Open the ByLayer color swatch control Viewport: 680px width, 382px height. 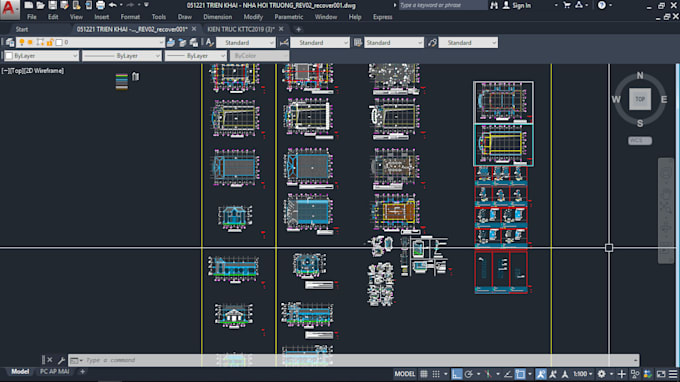pyautogui.click(x=41, y=56)
